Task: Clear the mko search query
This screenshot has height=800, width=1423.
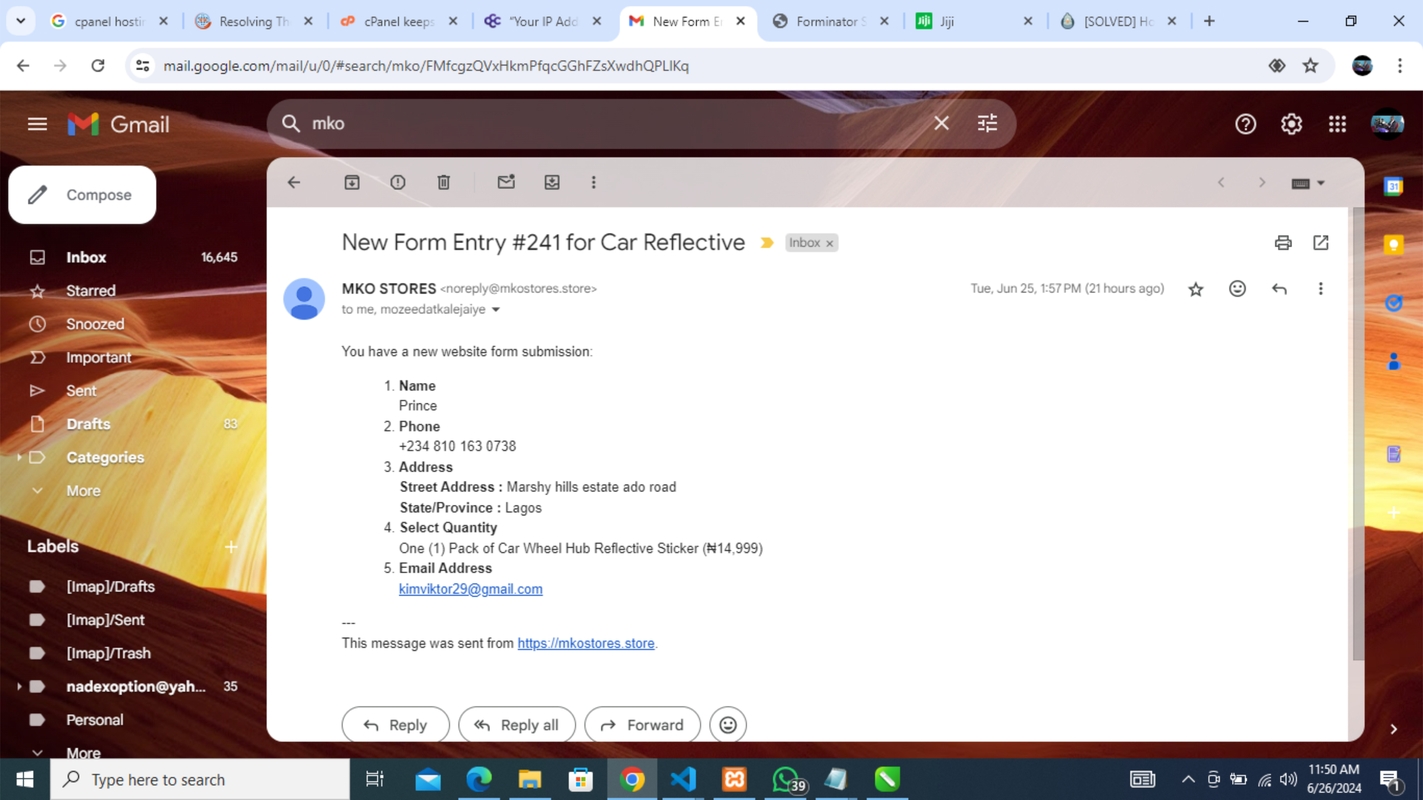Action: tap(942, 124)
